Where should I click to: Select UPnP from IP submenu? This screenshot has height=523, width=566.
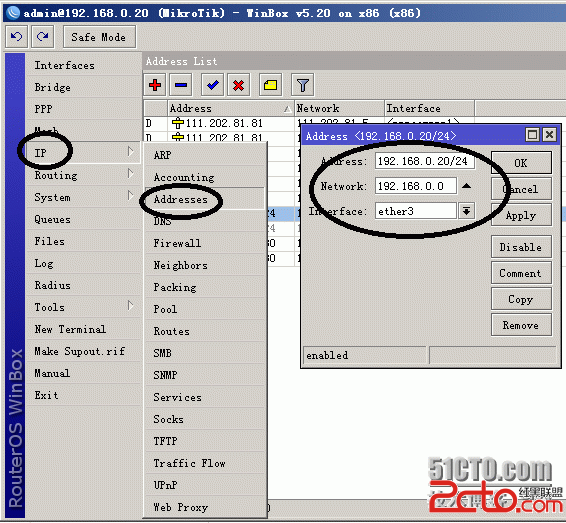point(205,485)
